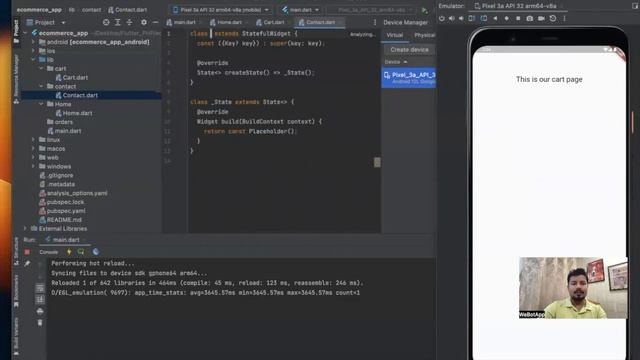Clear console with trash icon
The image size is (640, 360).
click(x=40, y=323)
